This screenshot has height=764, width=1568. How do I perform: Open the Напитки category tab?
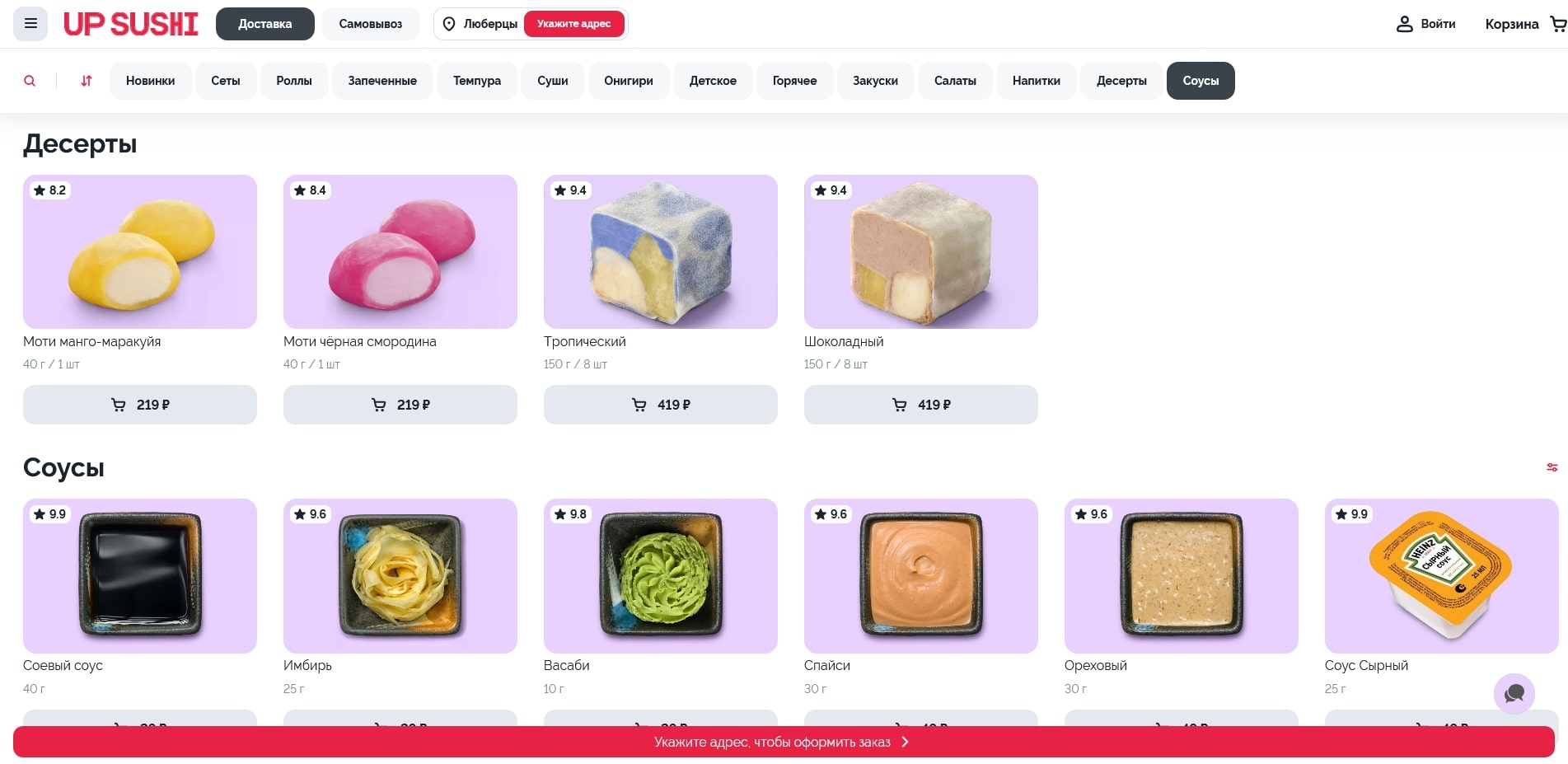[1037, 81]
